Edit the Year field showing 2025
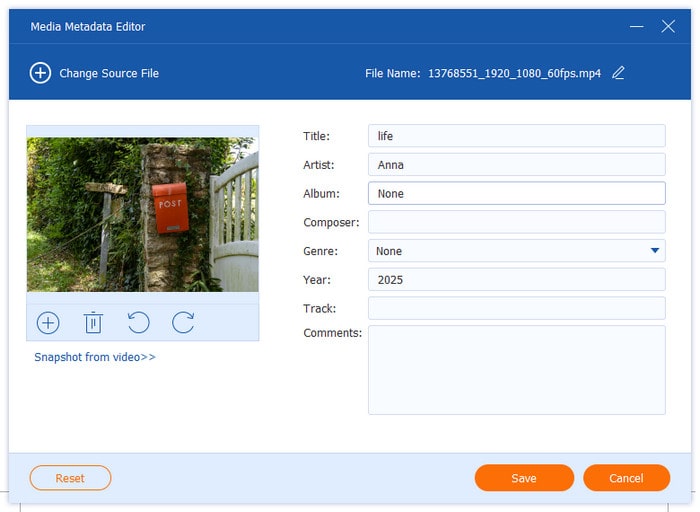The image size is (700, 512). pos(516,280)
